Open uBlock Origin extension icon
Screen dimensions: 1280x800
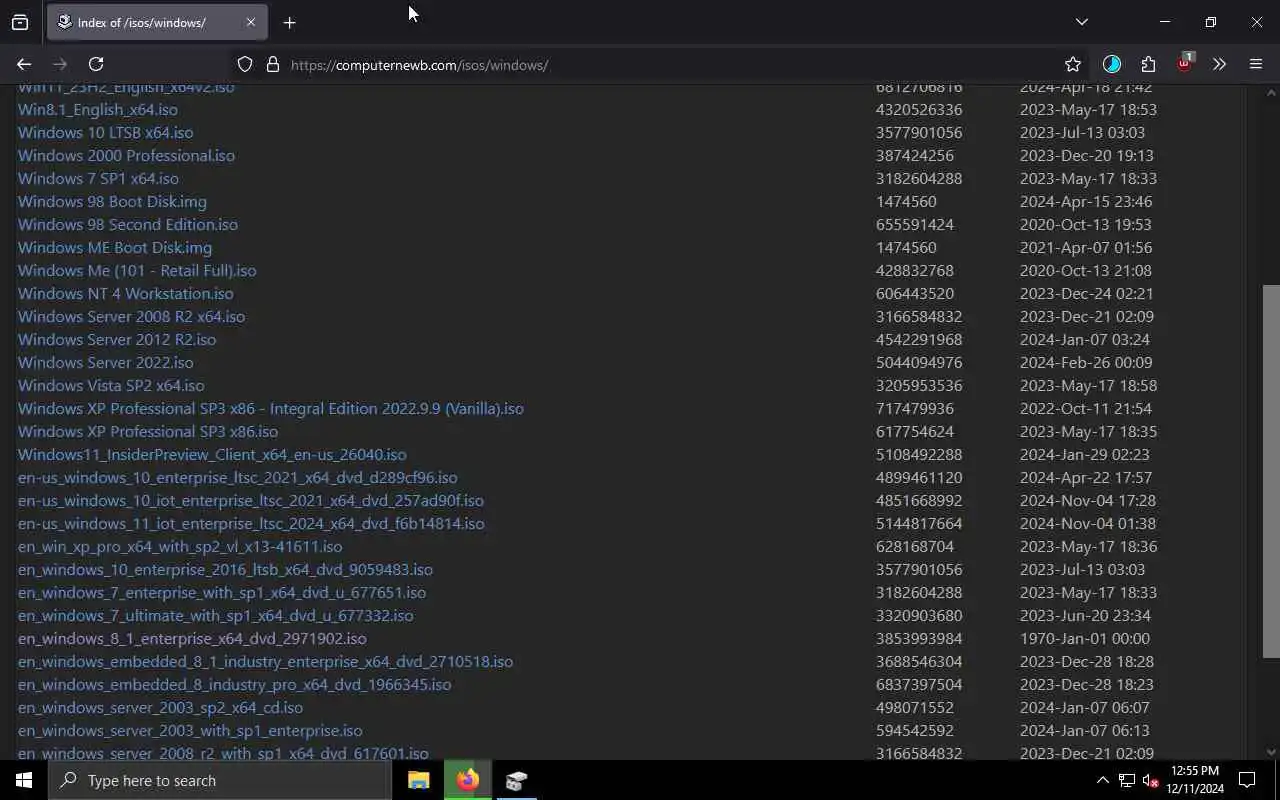click(1185, 64)
